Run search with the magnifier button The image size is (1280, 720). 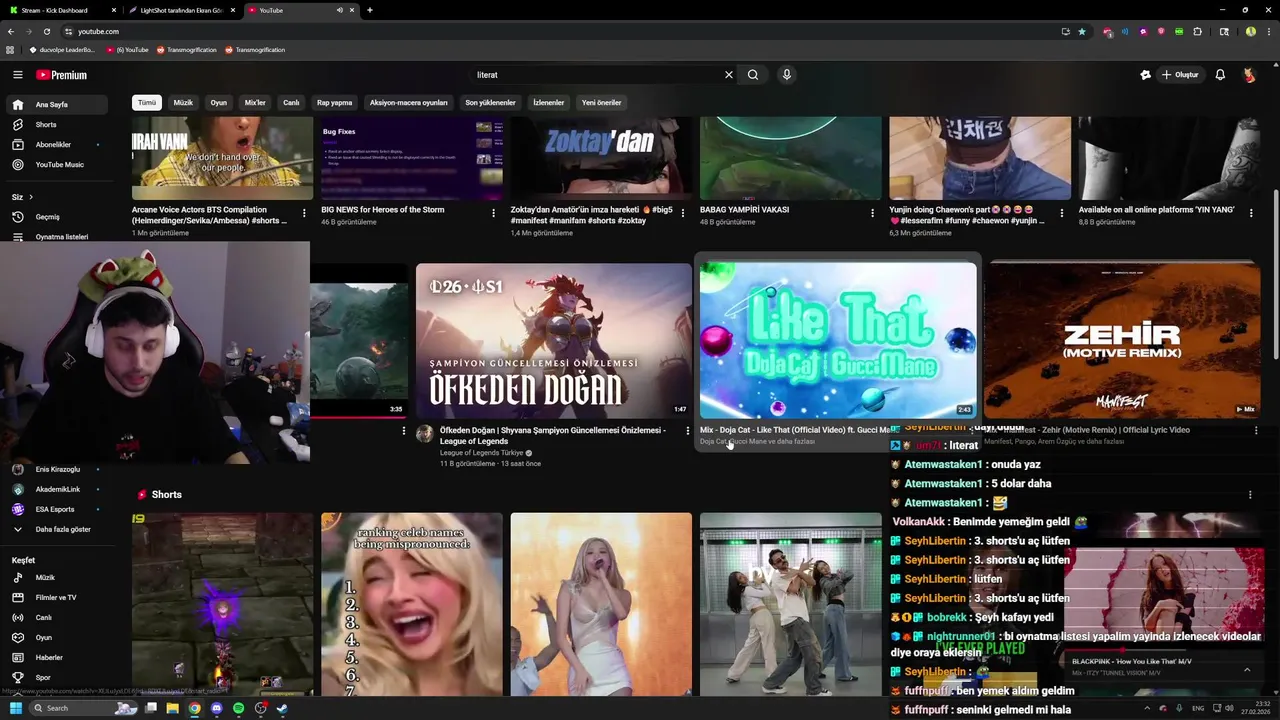tap(753, 75)
